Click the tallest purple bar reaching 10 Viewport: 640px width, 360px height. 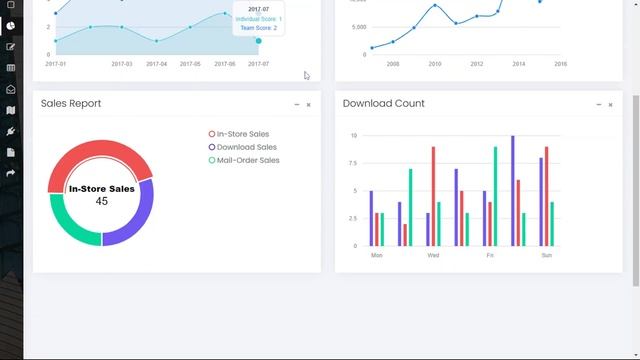click(513, 191)
